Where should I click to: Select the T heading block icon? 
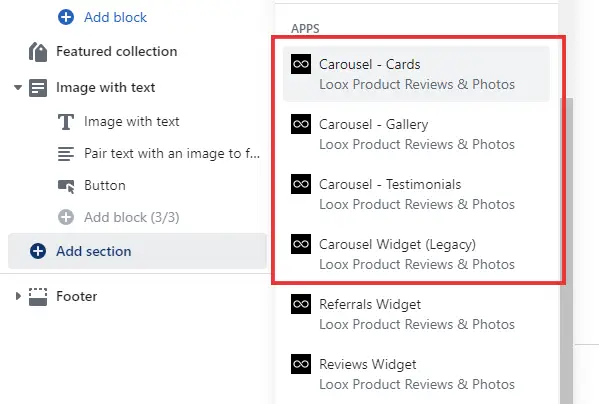point(66,122)
